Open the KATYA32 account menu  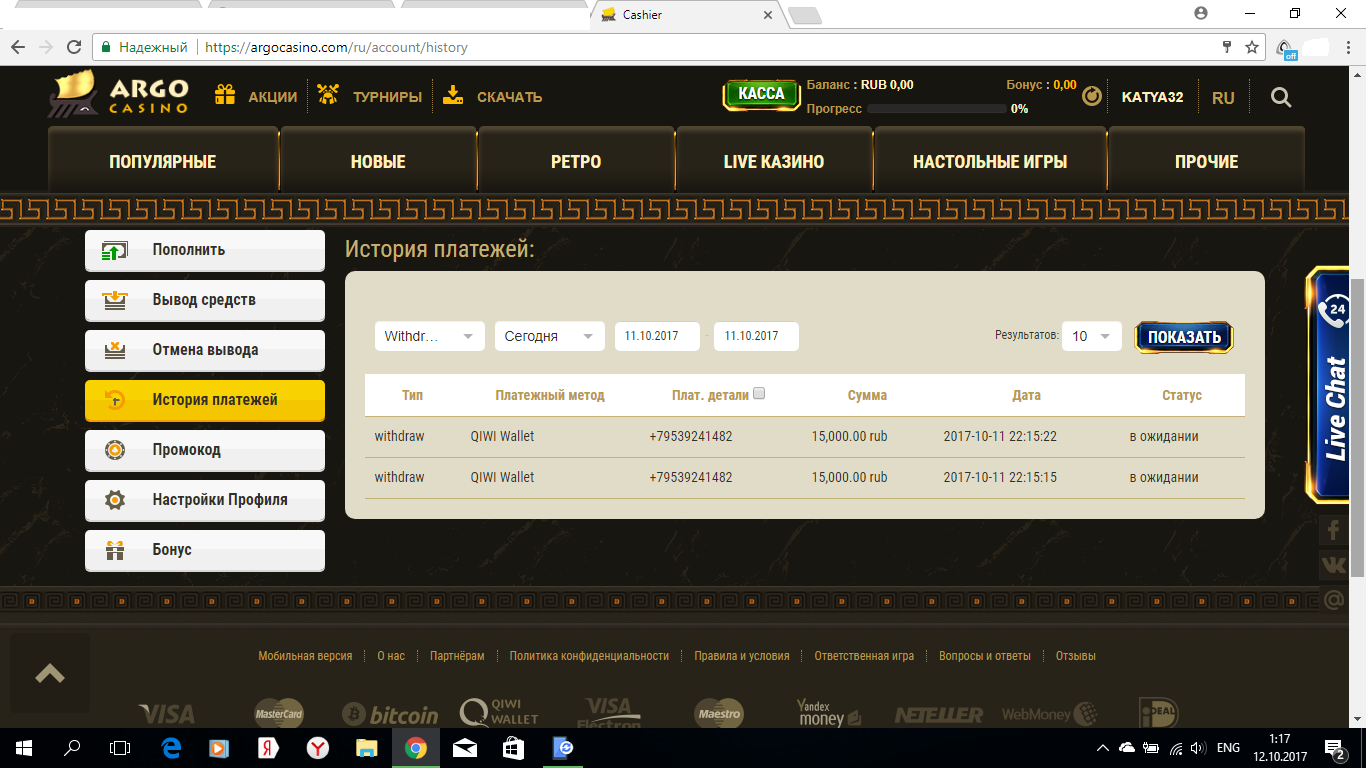click(x=1152, y=98)
